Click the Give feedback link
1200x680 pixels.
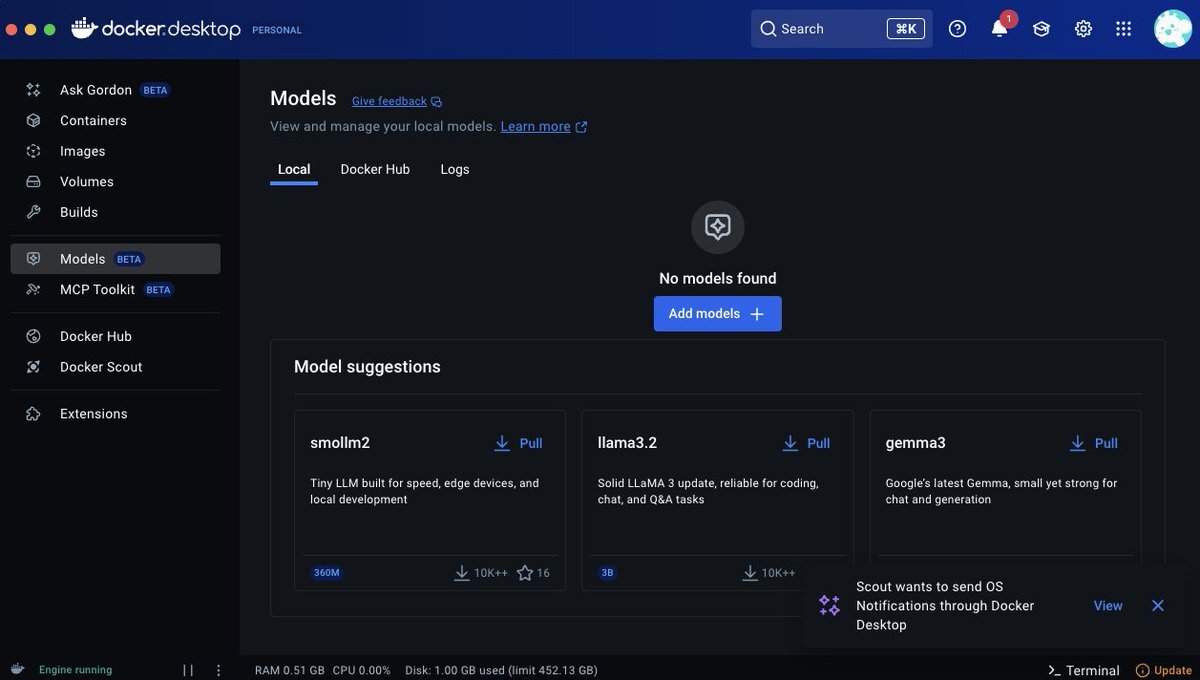pyautogui.click(x=389, y=102)
